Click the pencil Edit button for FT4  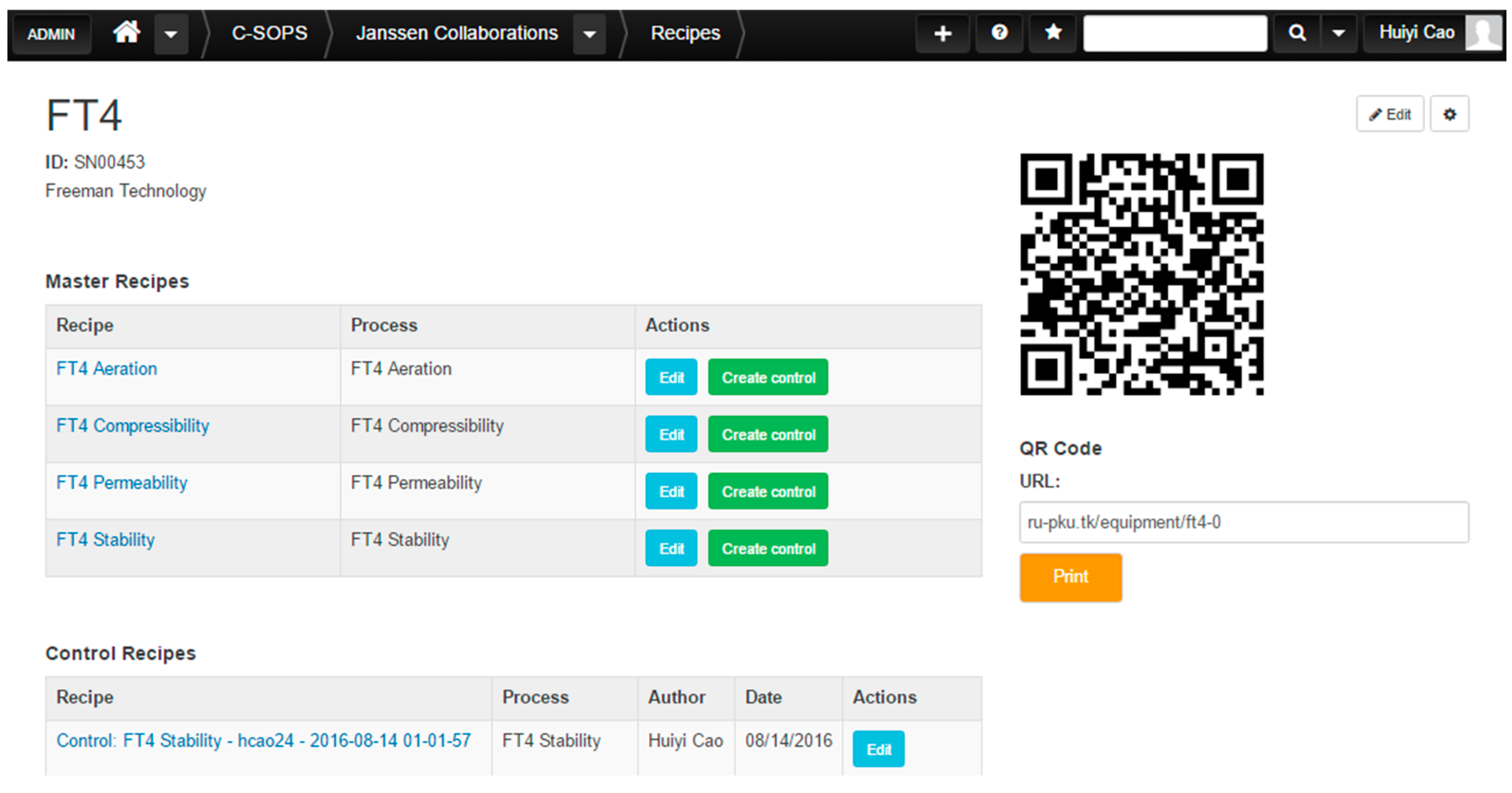[1389, 114]
